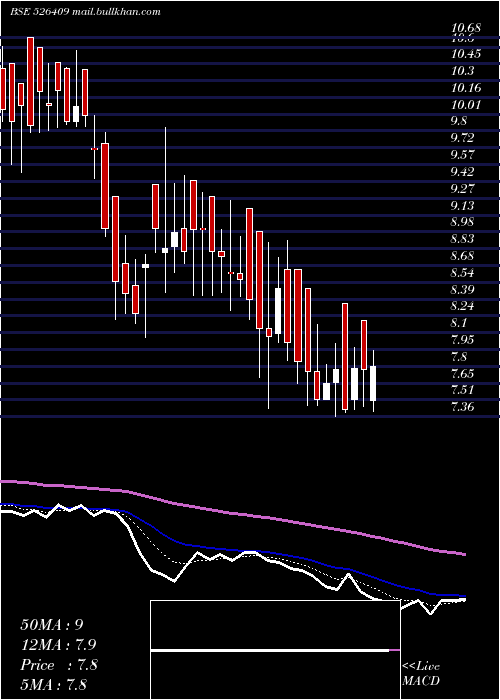Click the 9.72 price axis label
The width and height of the screenshot is (500, 700).
462,138
